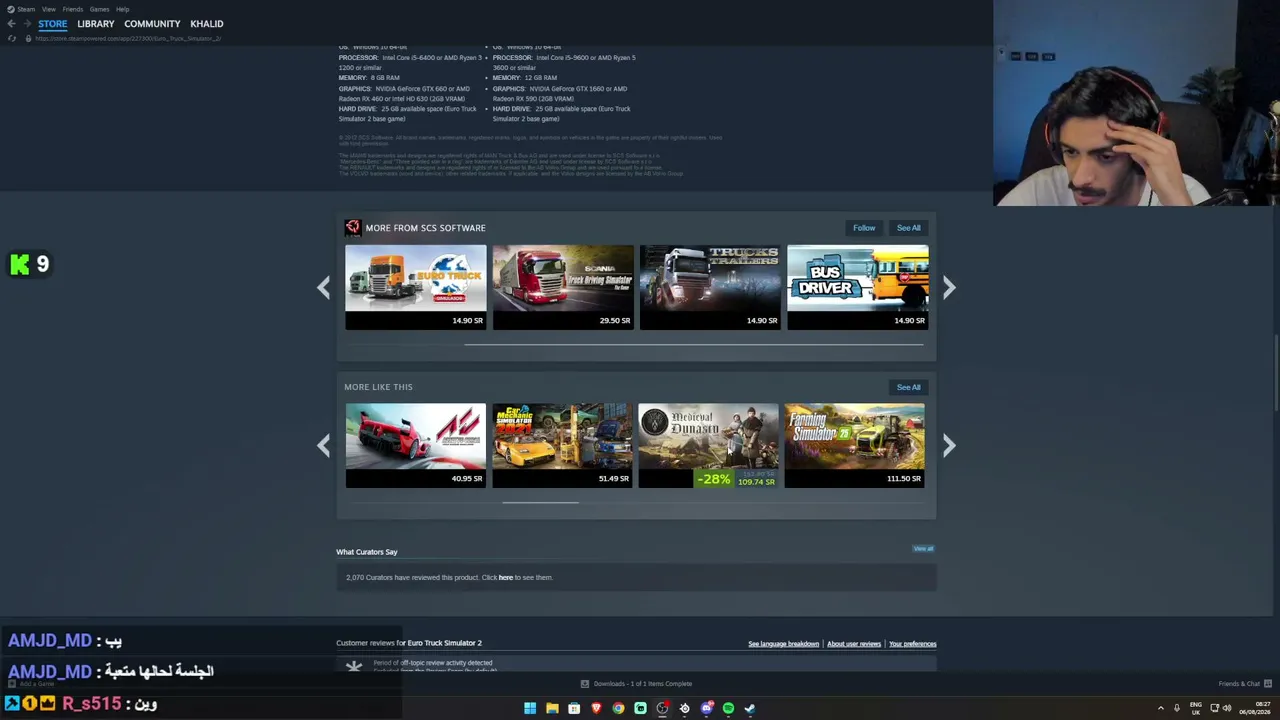Click the More Like This carousel scrollbar
This screenshot has height=720, width=1280.
(x=540, y=503)
